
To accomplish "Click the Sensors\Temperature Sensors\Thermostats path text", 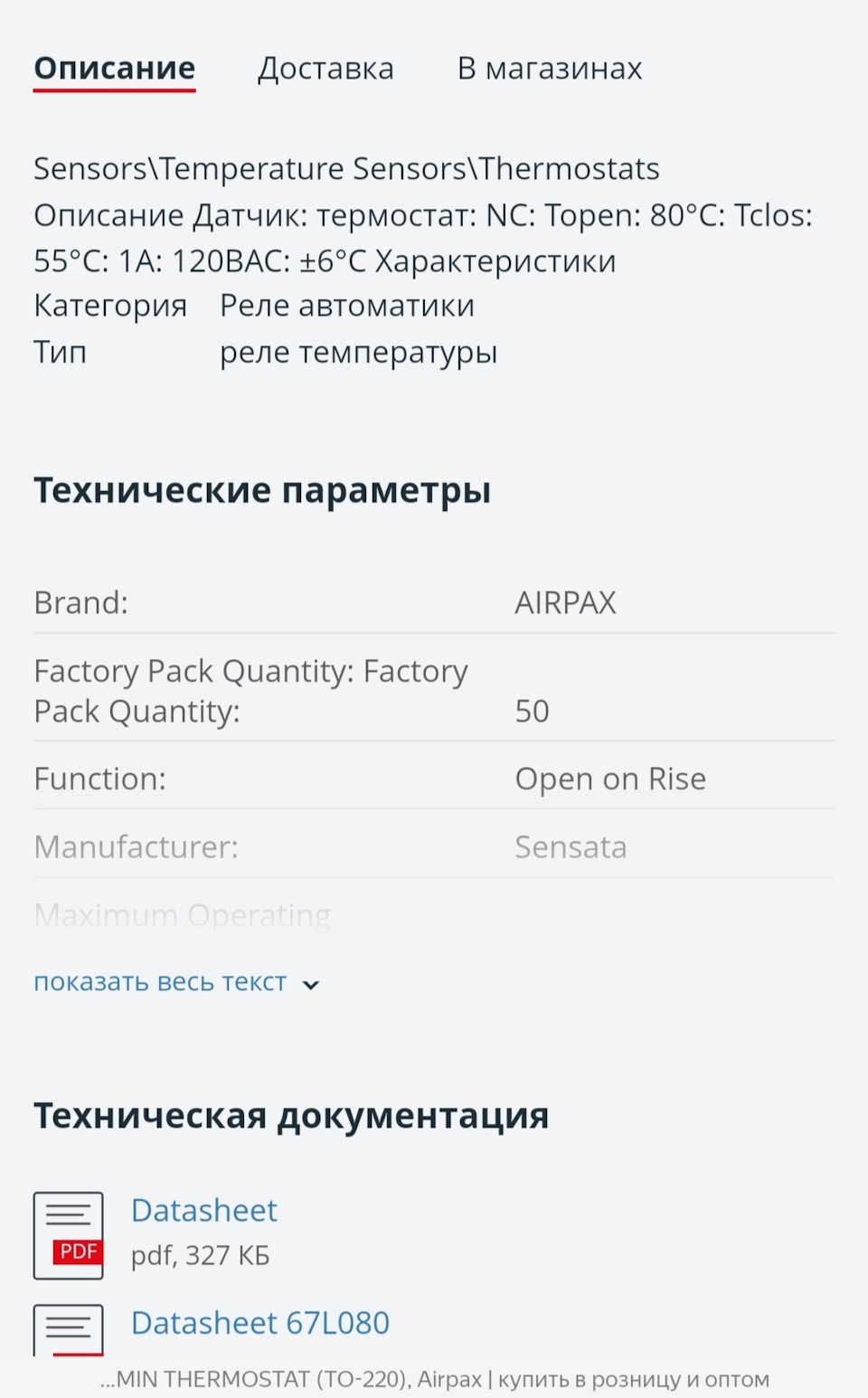I will point(346,169).
